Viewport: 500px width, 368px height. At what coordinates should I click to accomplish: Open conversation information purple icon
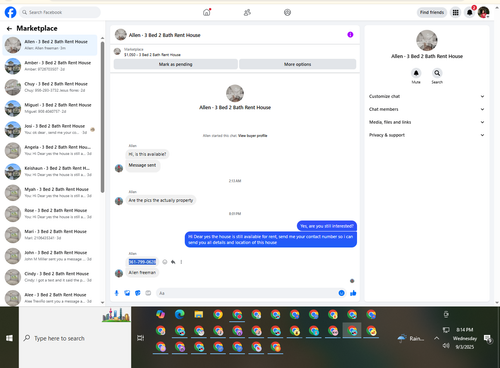pos(350,35)
